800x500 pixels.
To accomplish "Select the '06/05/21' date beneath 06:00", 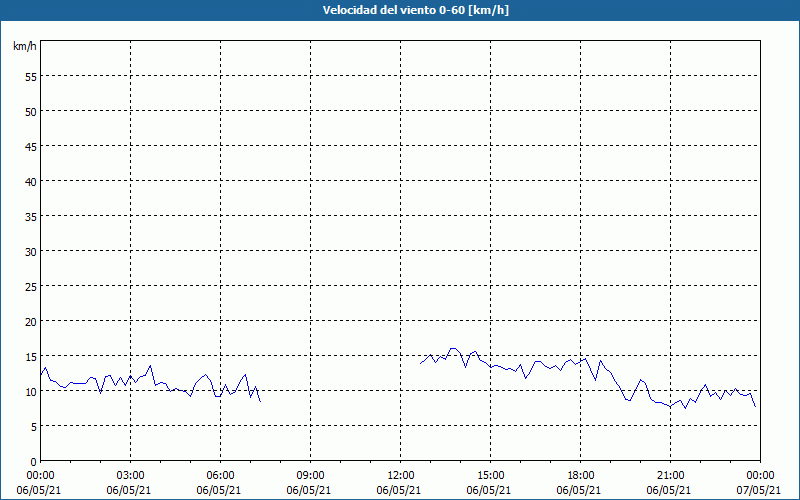I will 219,490.
